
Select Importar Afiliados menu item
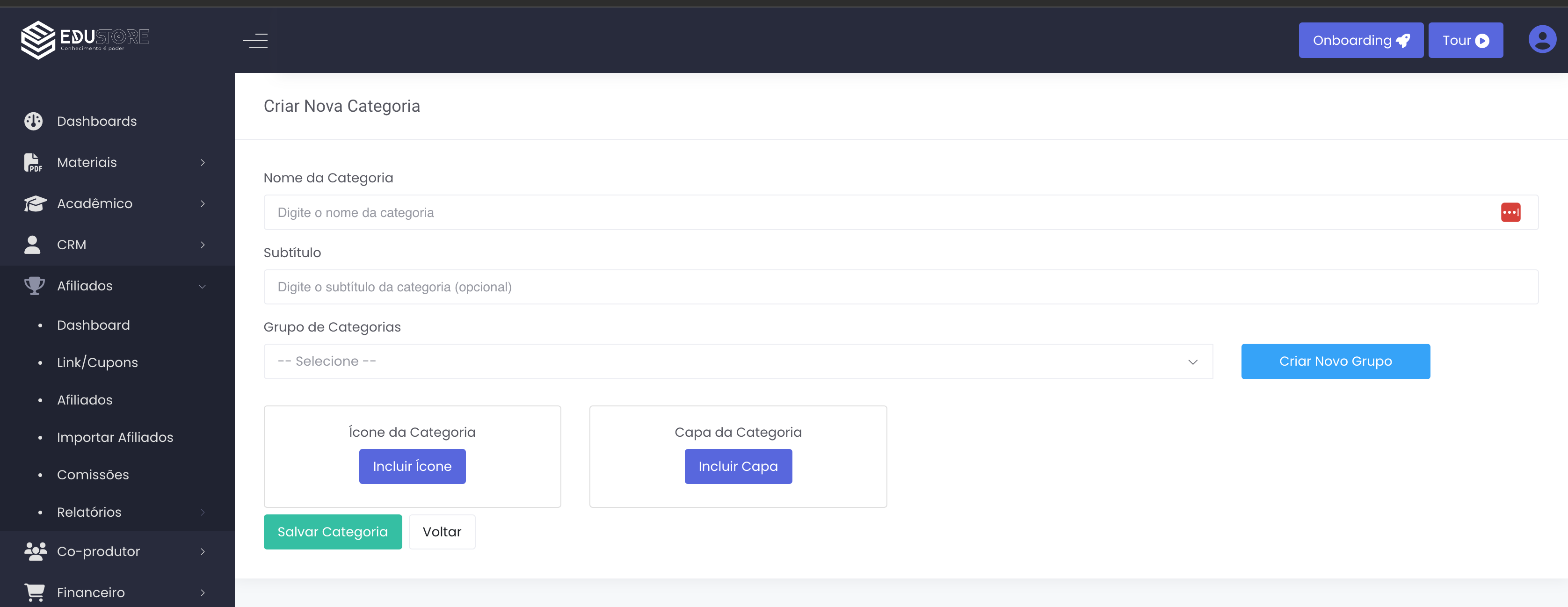[x=115, y=437]
